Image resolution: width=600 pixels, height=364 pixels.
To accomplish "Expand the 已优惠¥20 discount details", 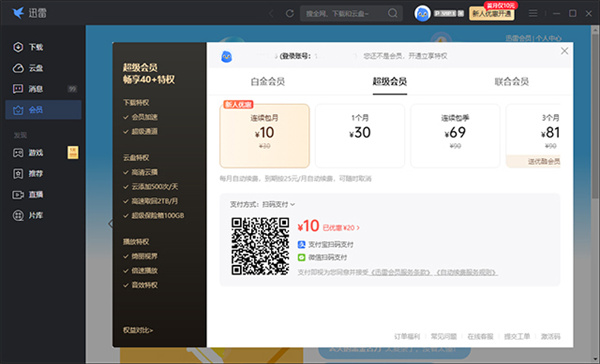I will coord(341,228).
